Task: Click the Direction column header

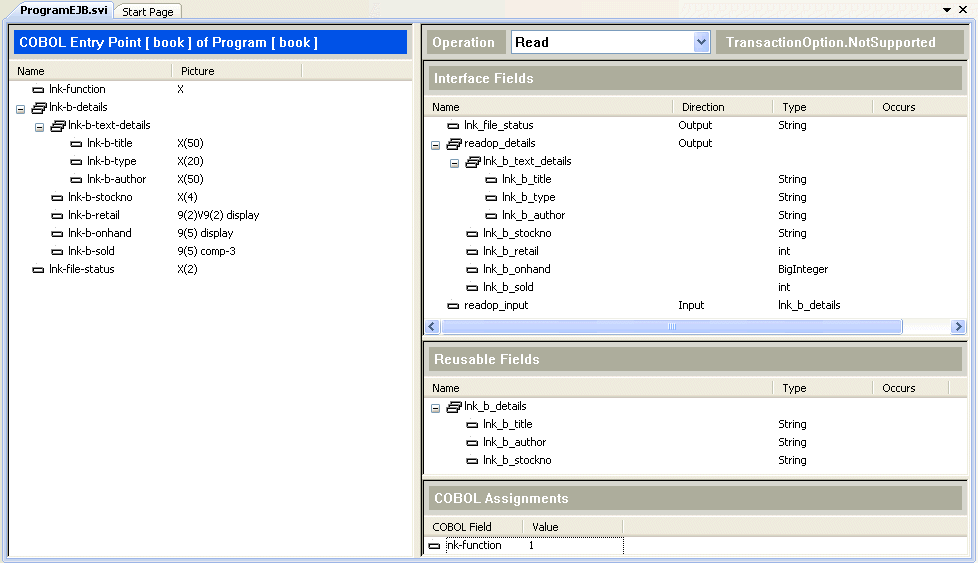Action: 703,107
